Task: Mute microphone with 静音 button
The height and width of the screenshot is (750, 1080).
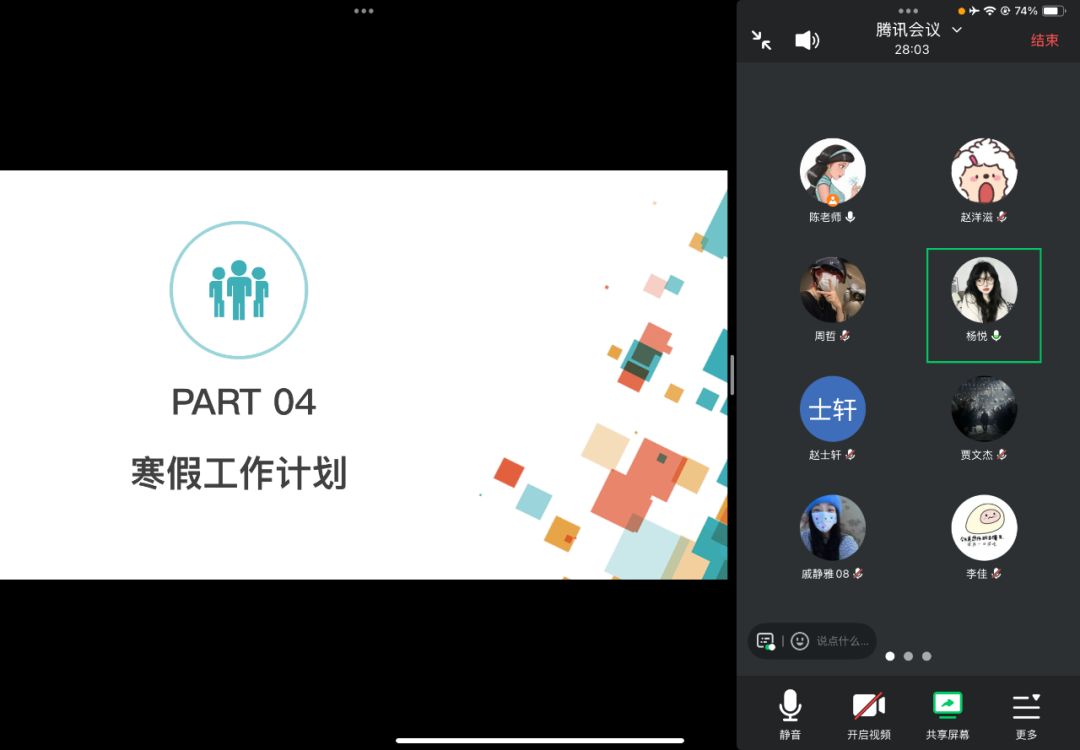Action: 790,706
